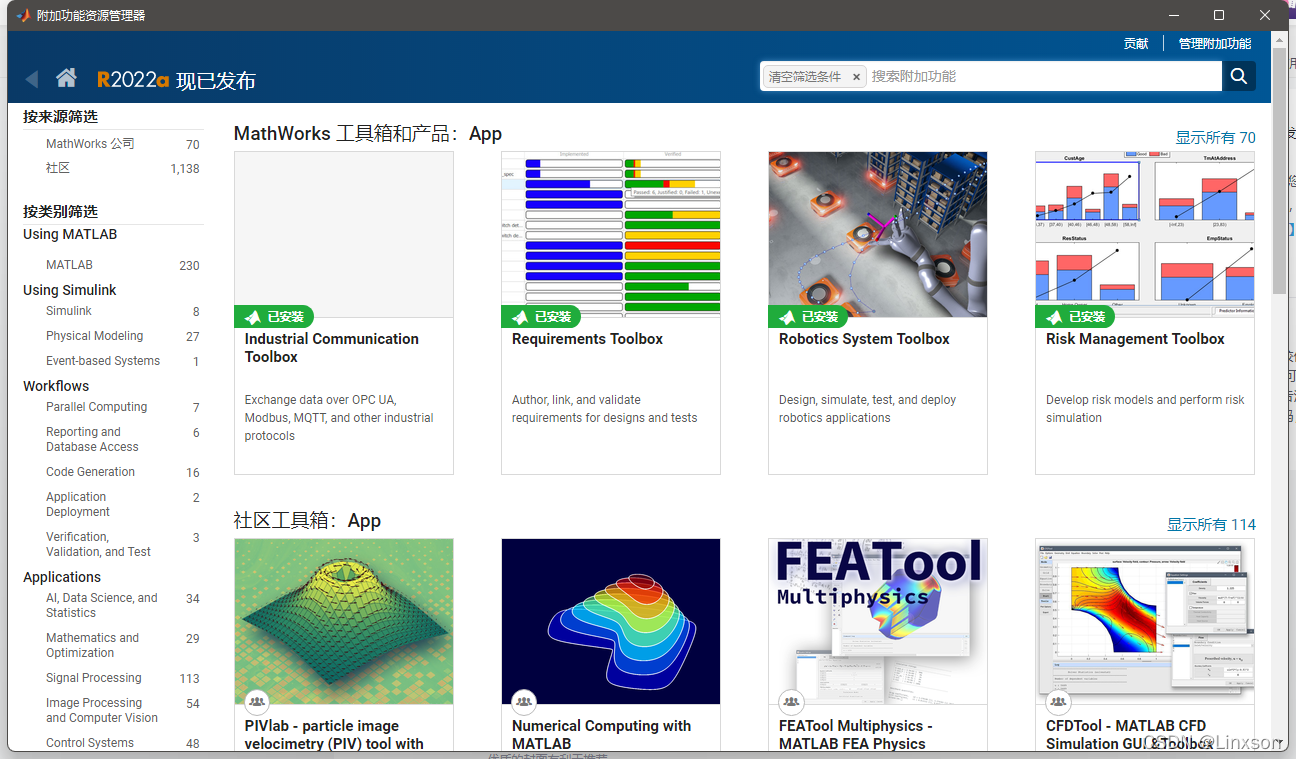Click the 已安装 badge on Industrial Communication Toolbox

coord(274,316)
